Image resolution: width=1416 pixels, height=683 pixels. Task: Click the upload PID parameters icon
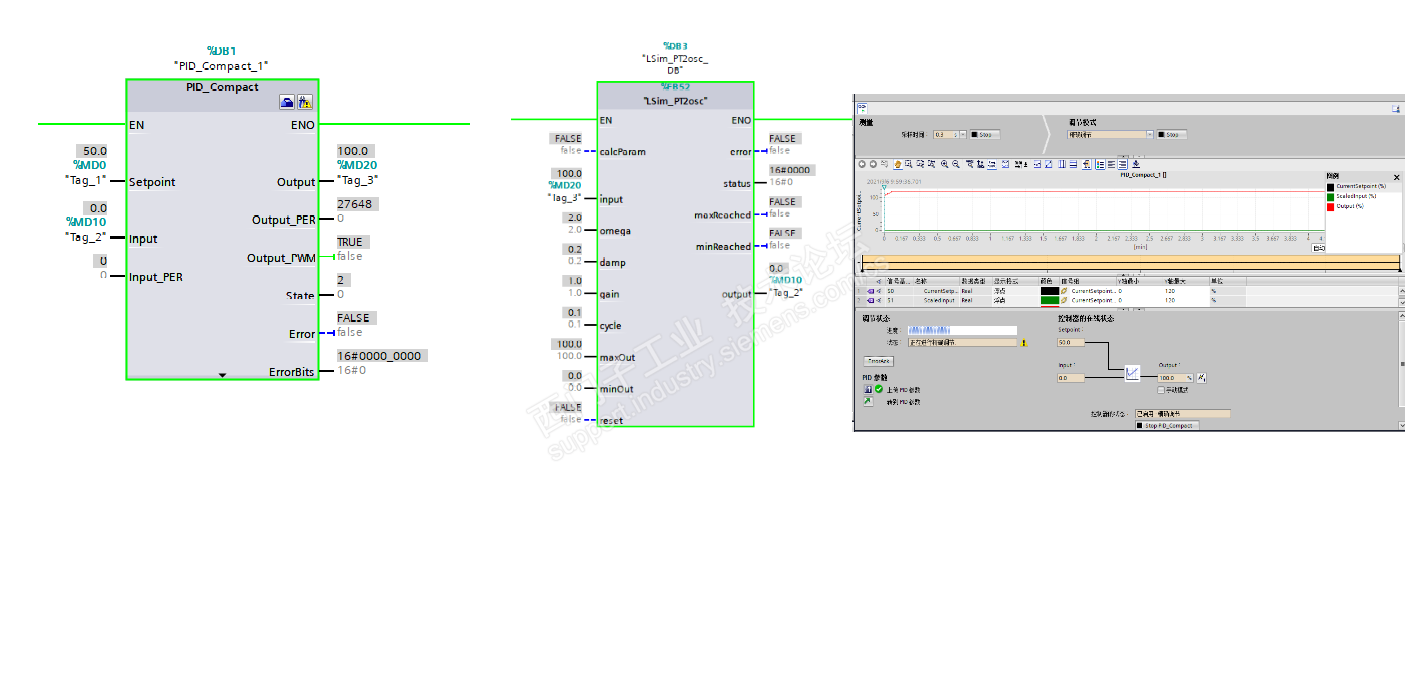(x=868, y=389)
